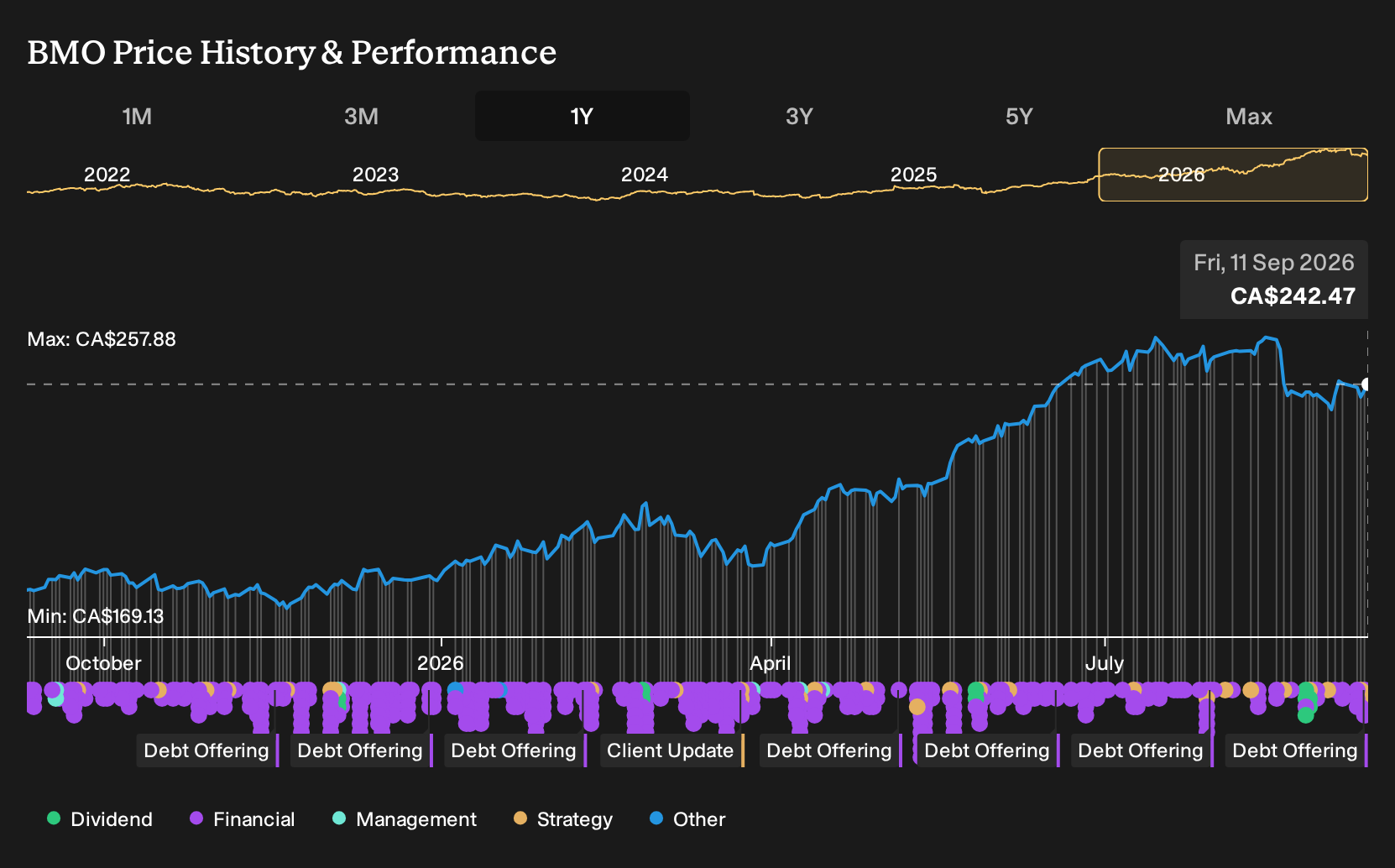Image resolution: width=1395 pixels, height=868 pixels.
Task: View the Max time range
Action: pyautogui.click(x=1249, y=116)
